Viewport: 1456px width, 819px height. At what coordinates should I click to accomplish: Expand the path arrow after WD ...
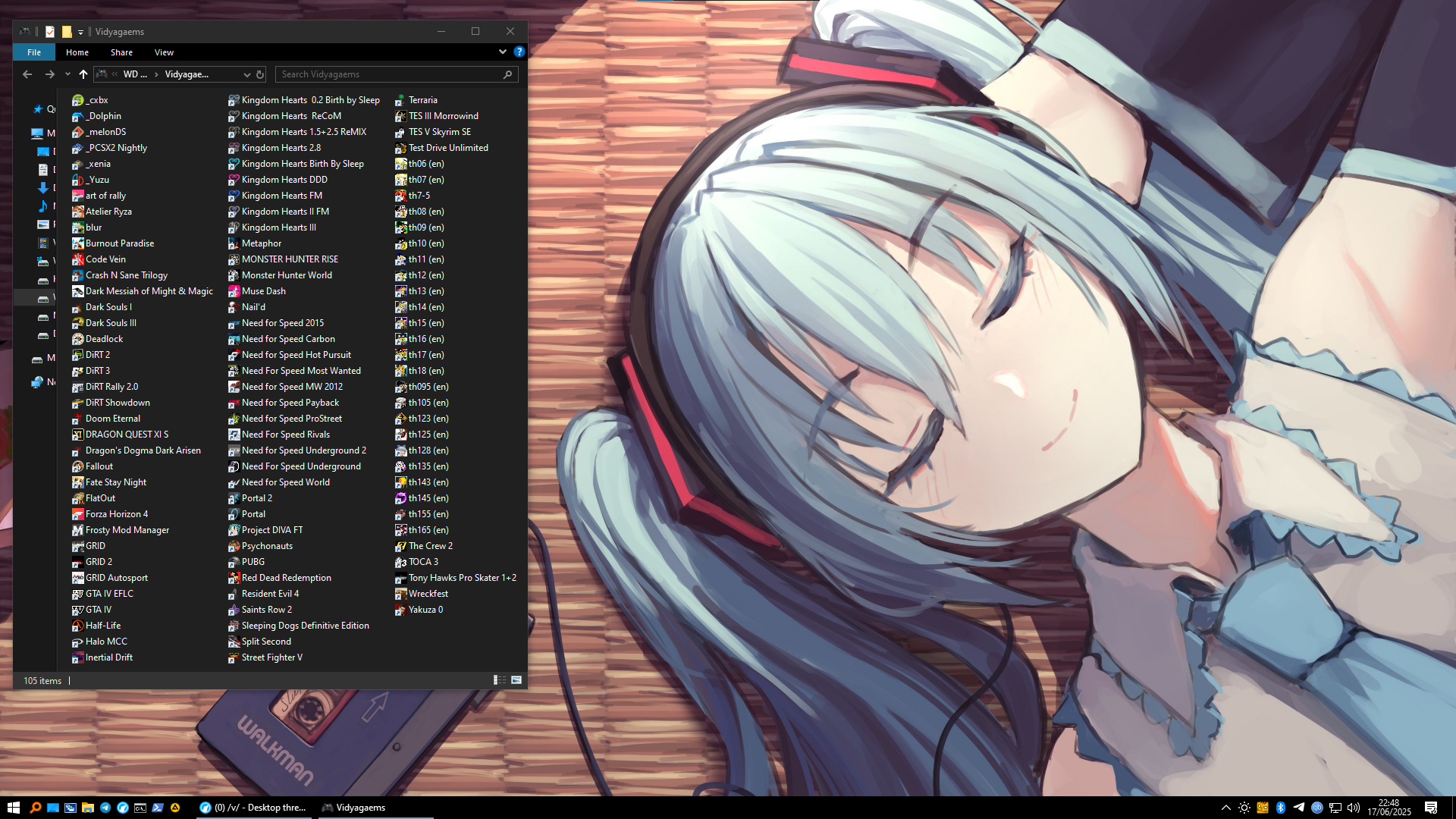pyautogui.click(x=156, y=74)
